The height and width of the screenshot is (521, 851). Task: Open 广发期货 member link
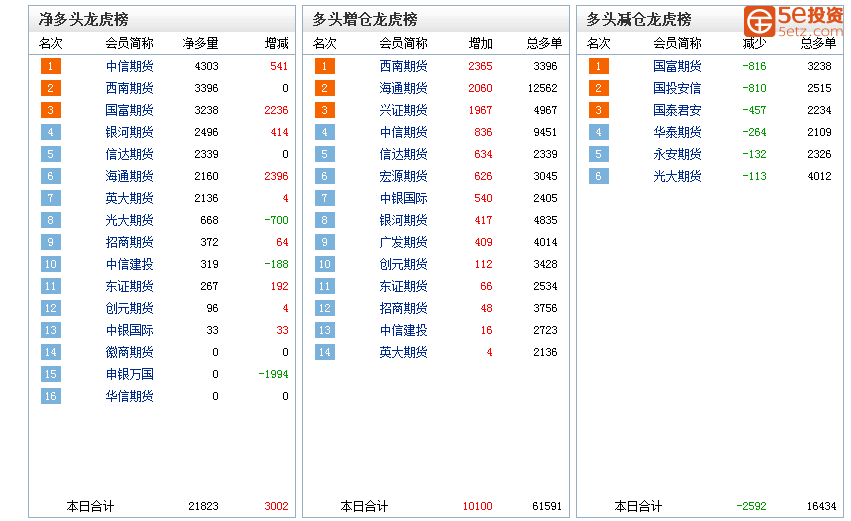(x=403, y=242)
